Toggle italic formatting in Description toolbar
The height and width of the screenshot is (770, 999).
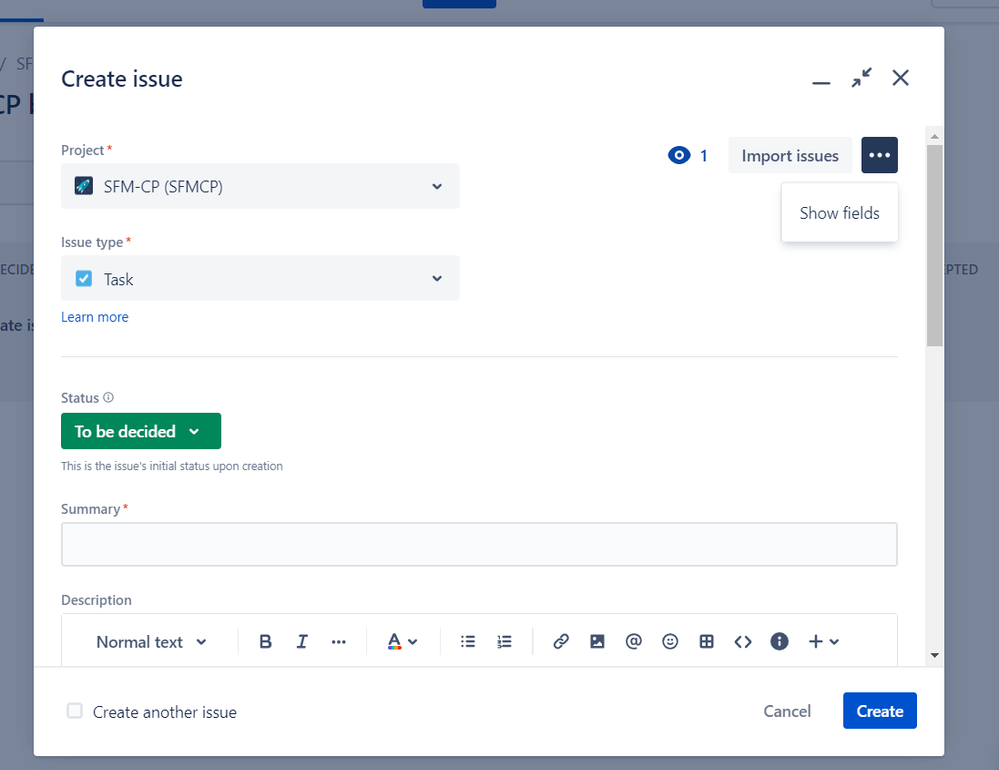coord(302,641)
